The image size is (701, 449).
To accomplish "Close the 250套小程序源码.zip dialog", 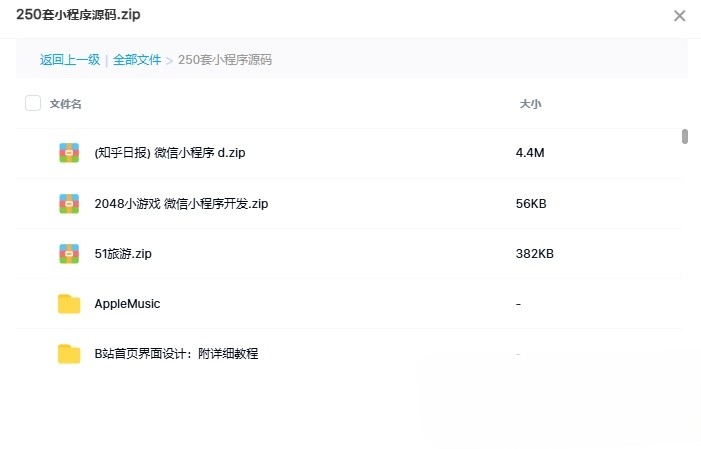I will 680,16.
